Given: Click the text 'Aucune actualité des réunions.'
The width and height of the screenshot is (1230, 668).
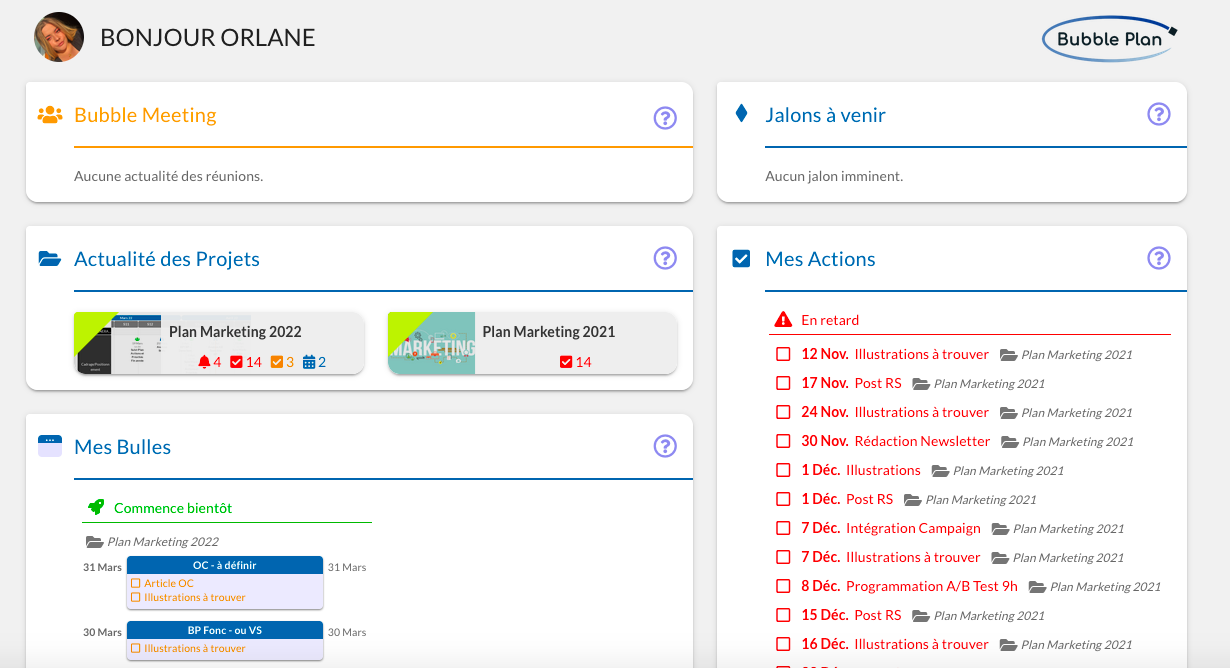Looking at the screenshot, I should point(168,176).
